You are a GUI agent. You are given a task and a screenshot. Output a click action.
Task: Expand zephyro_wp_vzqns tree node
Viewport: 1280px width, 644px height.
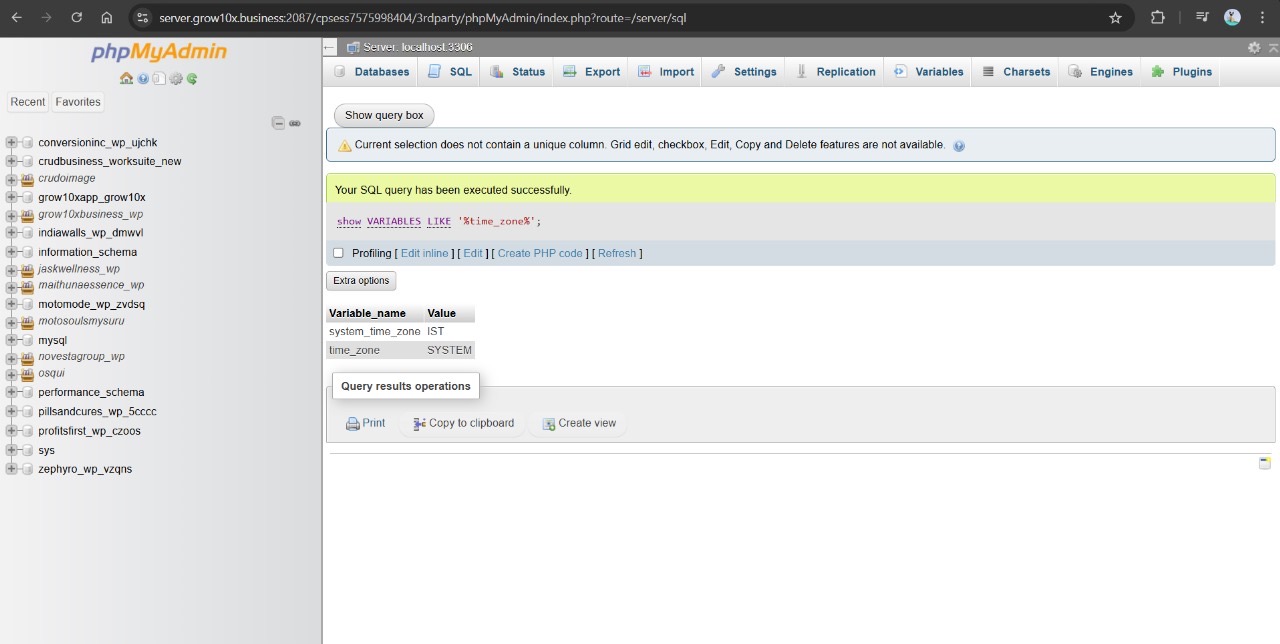(x=12, y=469)
